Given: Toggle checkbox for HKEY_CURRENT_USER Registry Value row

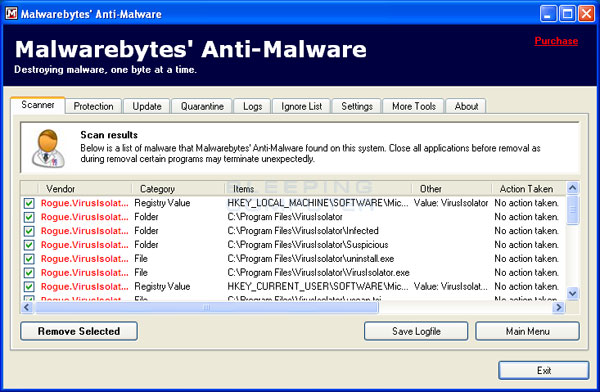Looking at the screenshot, I should point(29,286).
